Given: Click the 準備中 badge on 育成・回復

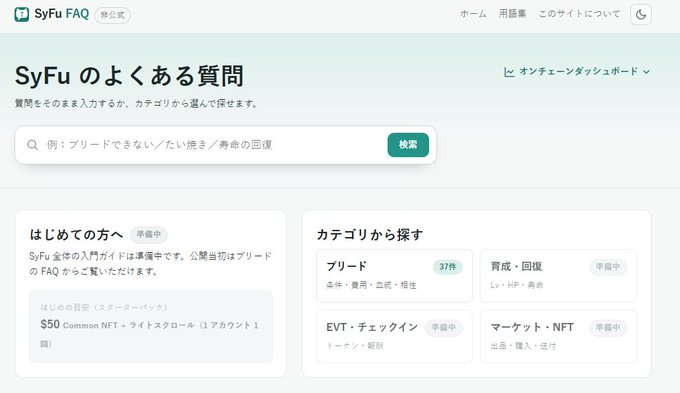Looking at the screenshot, I should click(x=608, y=267).
